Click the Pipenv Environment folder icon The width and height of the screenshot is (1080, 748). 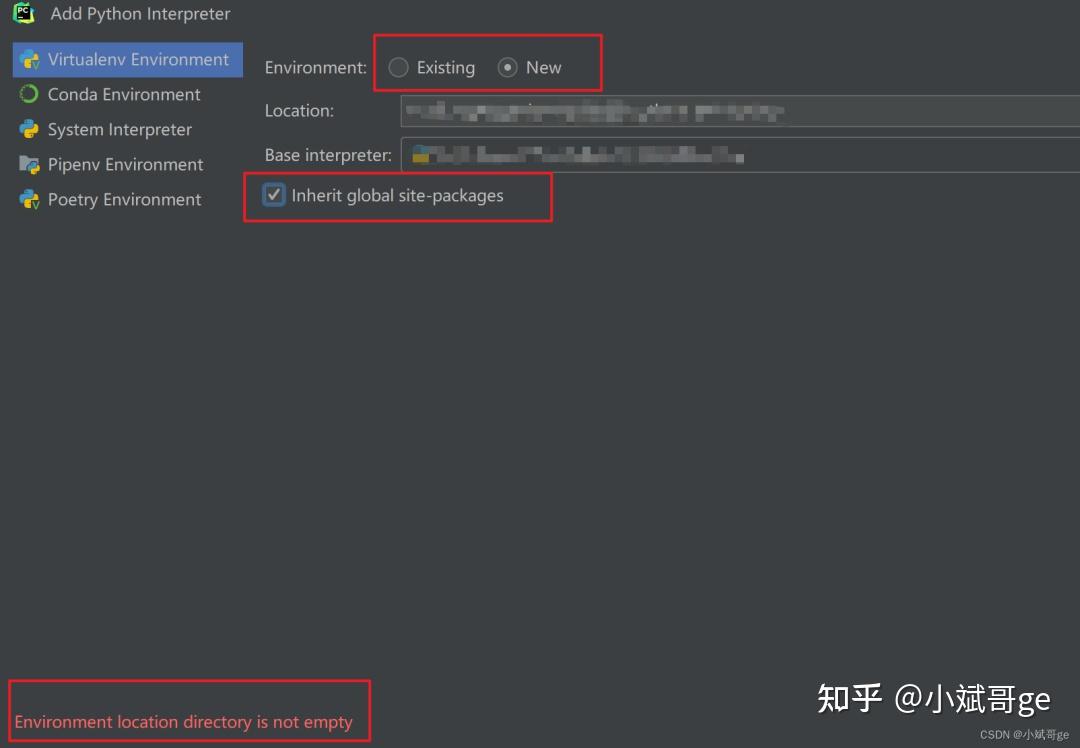click(30, 164)
